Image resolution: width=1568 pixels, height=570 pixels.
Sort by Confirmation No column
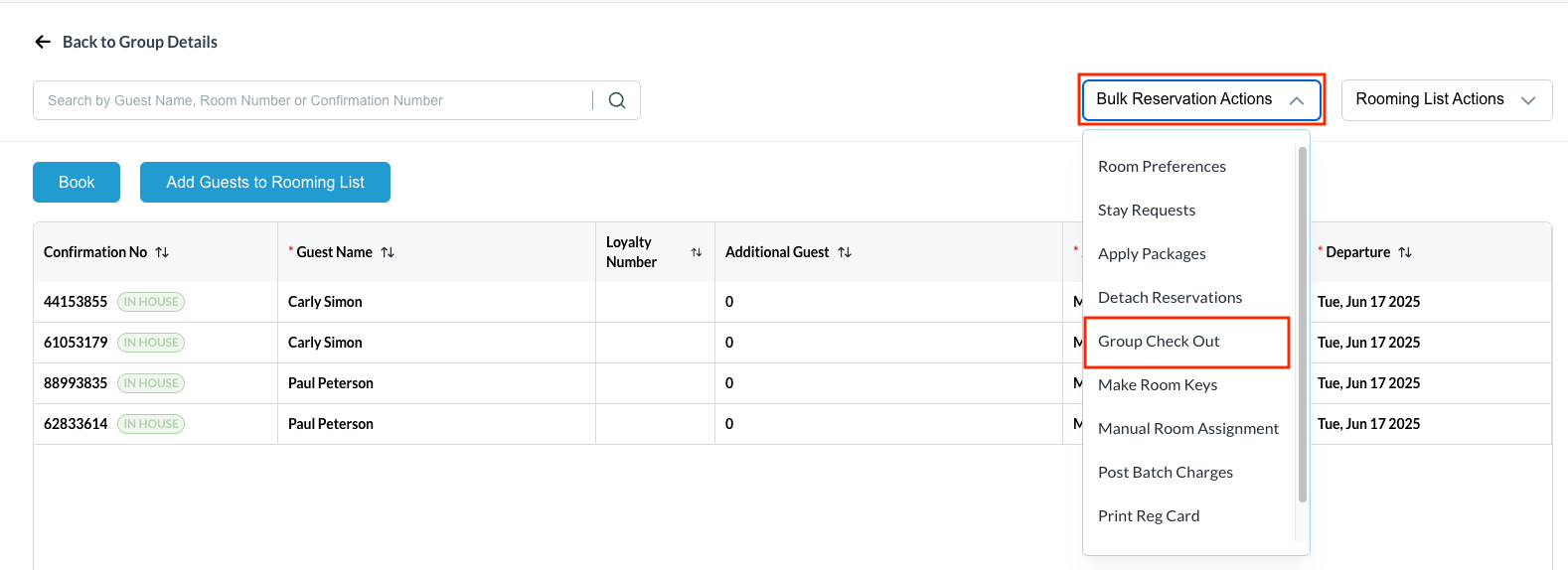pyautogui.click(x=162, y=252)
